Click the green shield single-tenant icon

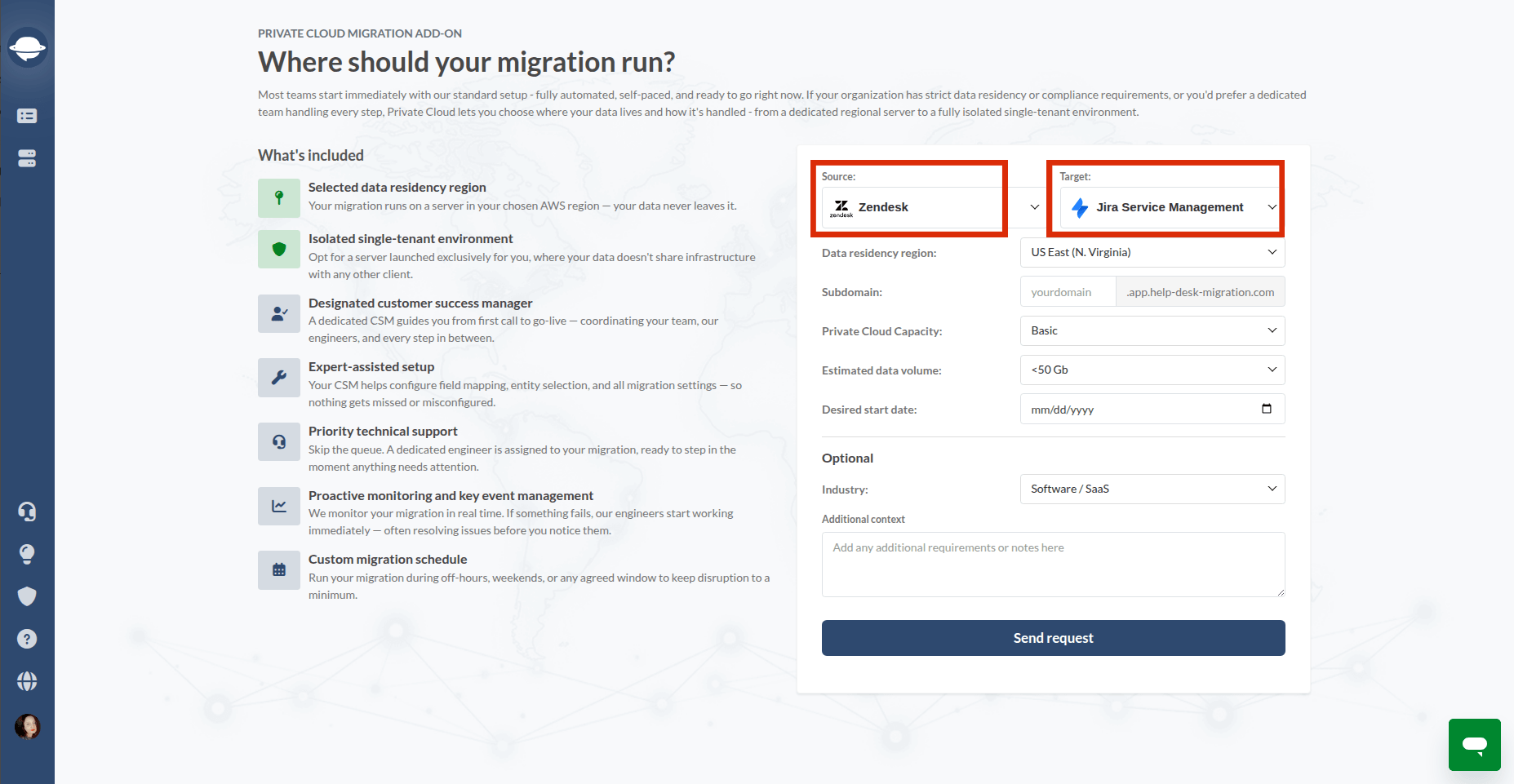pos(279,249)
